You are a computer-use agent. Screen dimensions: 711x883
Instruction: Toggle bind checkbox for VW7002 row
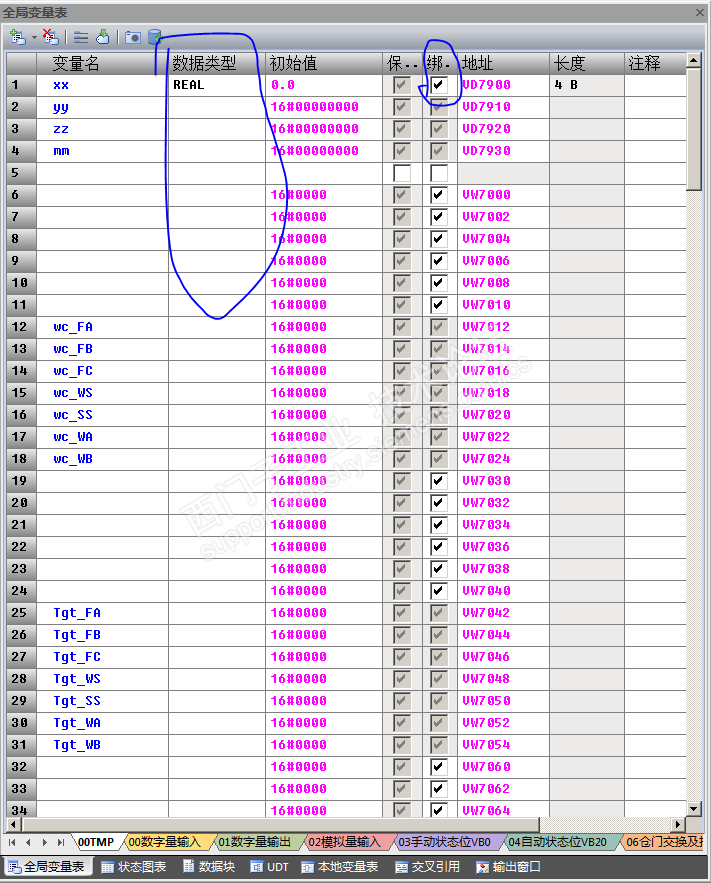(x=439, y=217)
